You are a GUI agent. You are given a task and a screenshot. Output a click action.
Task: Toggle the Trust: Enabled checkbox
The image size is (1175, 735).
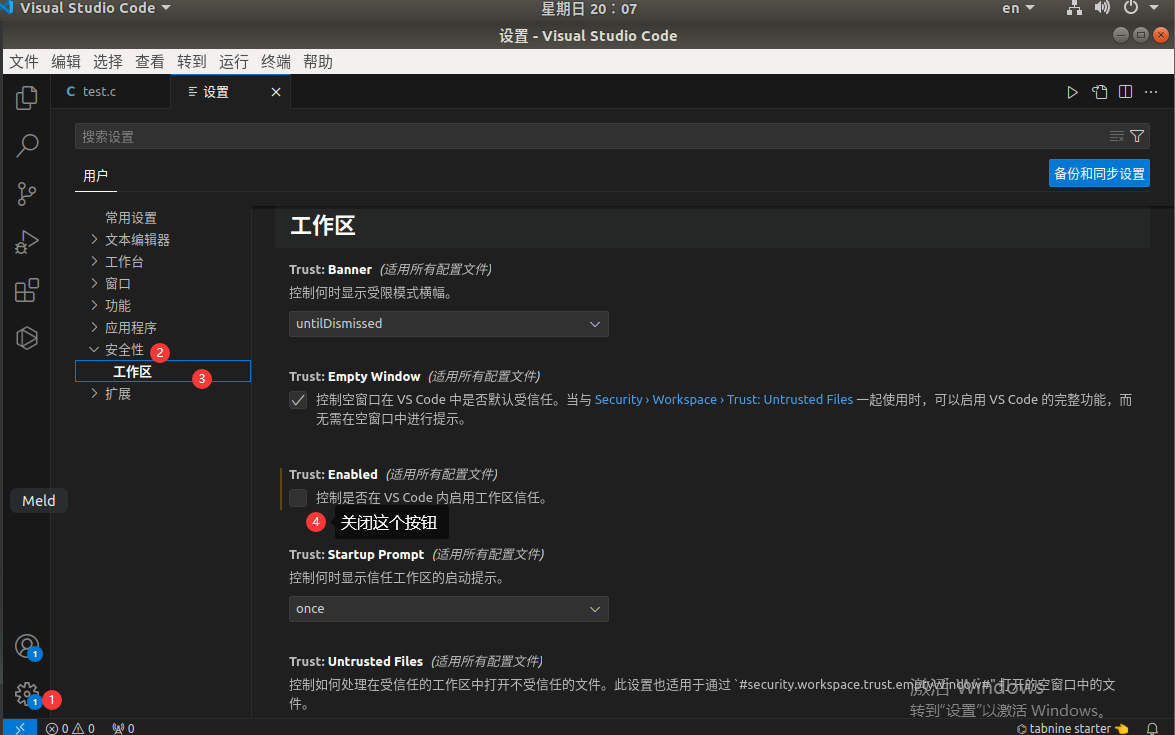click(x=298, y=498)
